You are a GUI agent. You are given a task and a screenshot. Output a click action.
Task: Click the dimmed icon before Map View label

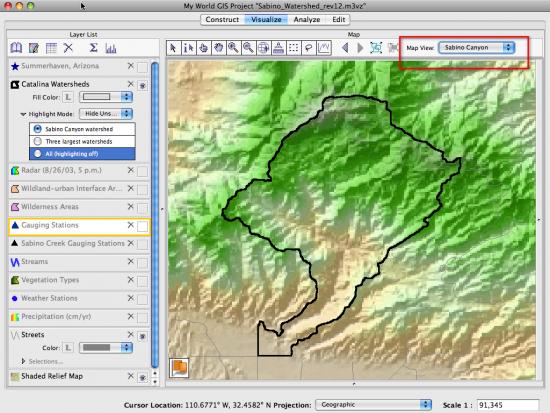click(x=393, y=48)
